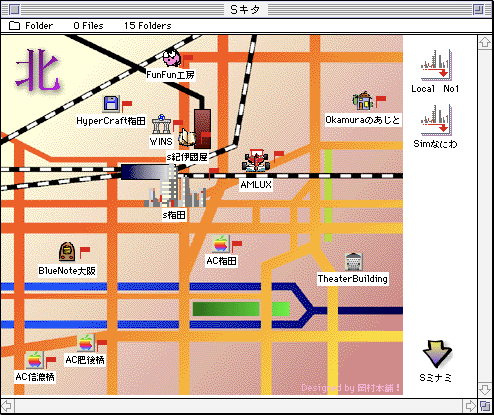
Task: Click the AC信濃橋 label
Action: (35, 377)
